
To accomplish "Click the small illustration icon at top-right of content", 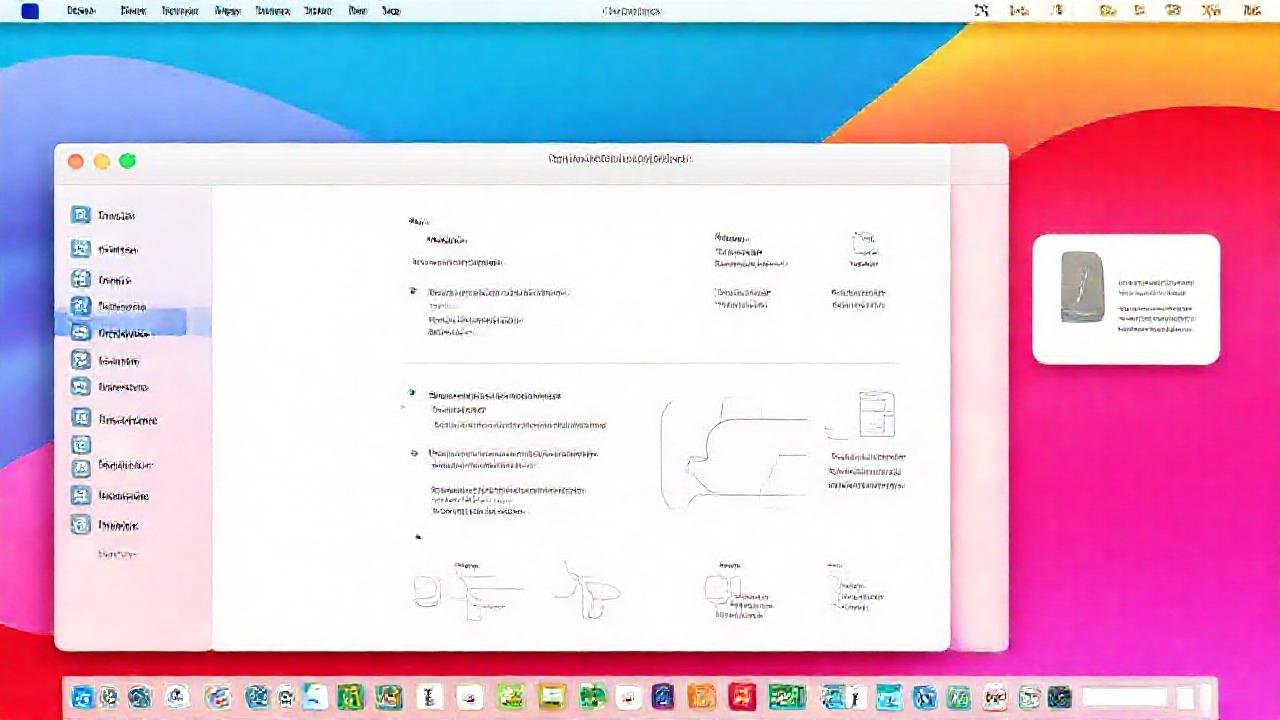I will click(x=864, y=243).
